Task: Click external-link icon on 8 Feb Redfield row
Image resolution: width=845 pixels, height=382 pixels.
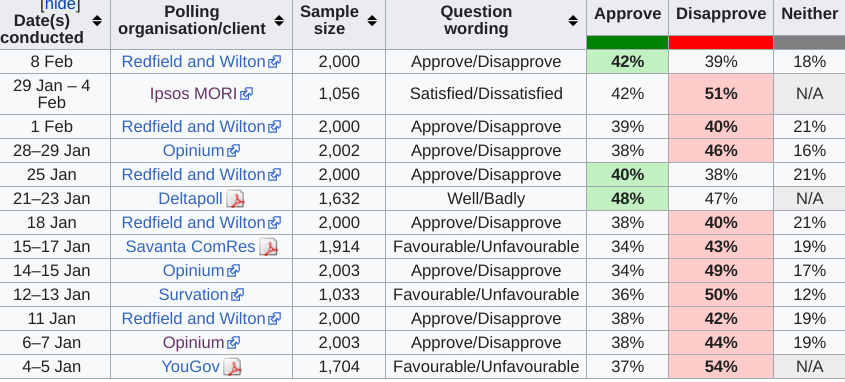Action: 275,62
